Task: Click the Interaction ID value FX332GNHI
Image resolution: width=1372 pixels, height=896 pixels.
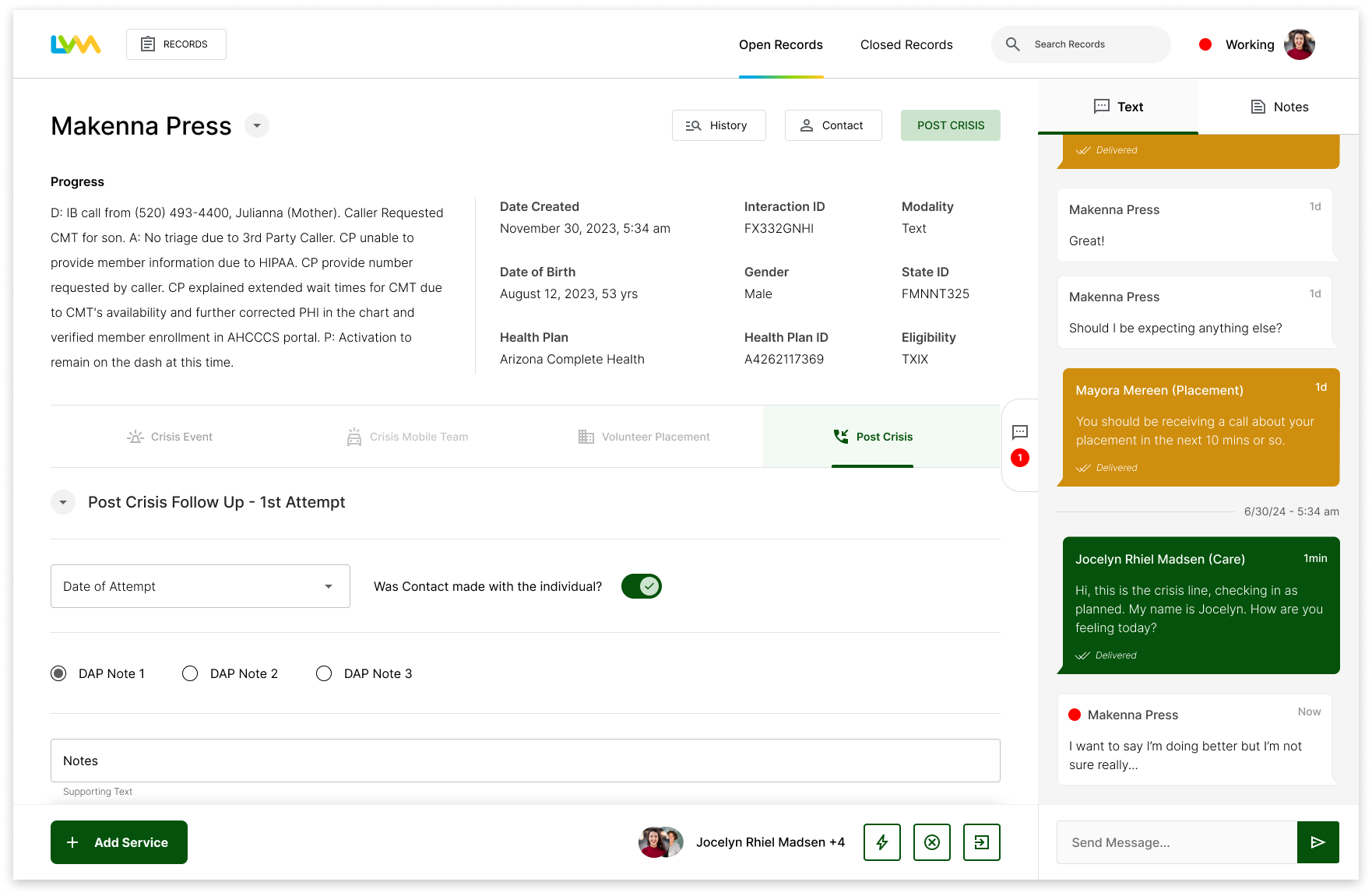Action: point(779,228)
